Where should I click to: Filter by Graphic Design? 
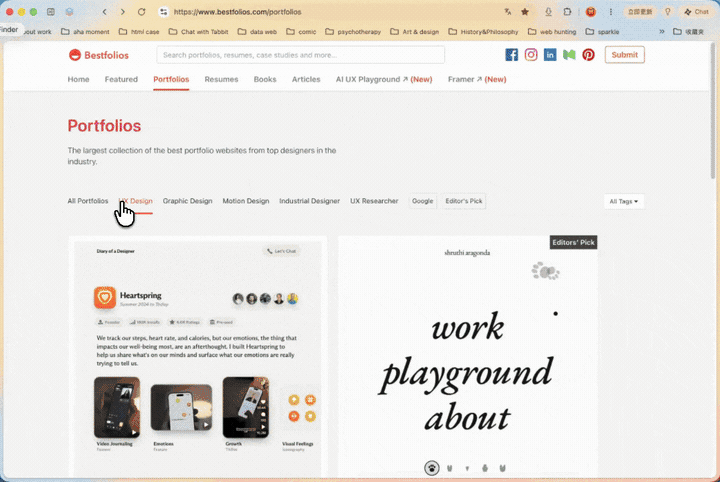[x=187, y=201]
